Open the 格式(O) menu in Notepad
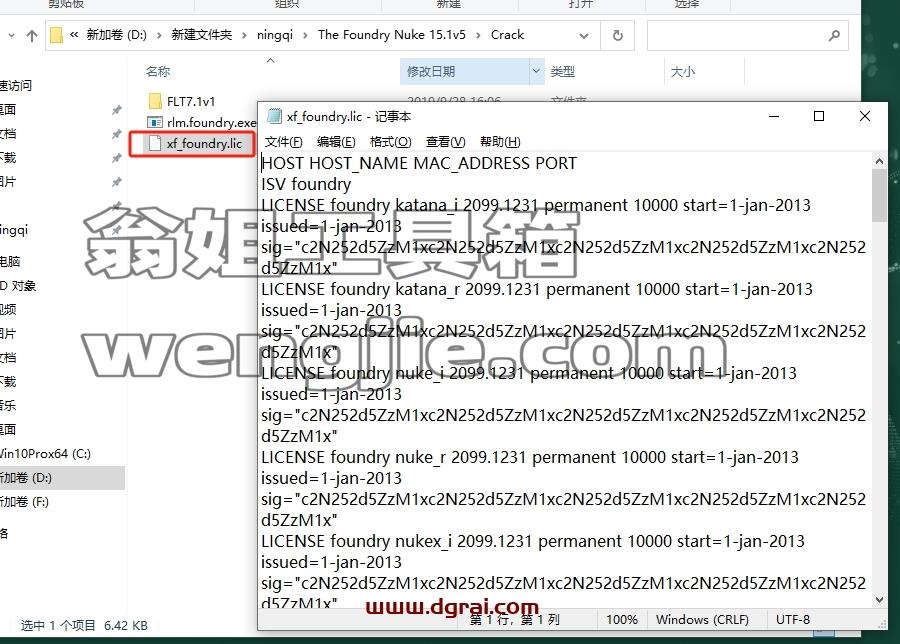The image size is (900, 644). pyautogui.click(x=390, y=142)
